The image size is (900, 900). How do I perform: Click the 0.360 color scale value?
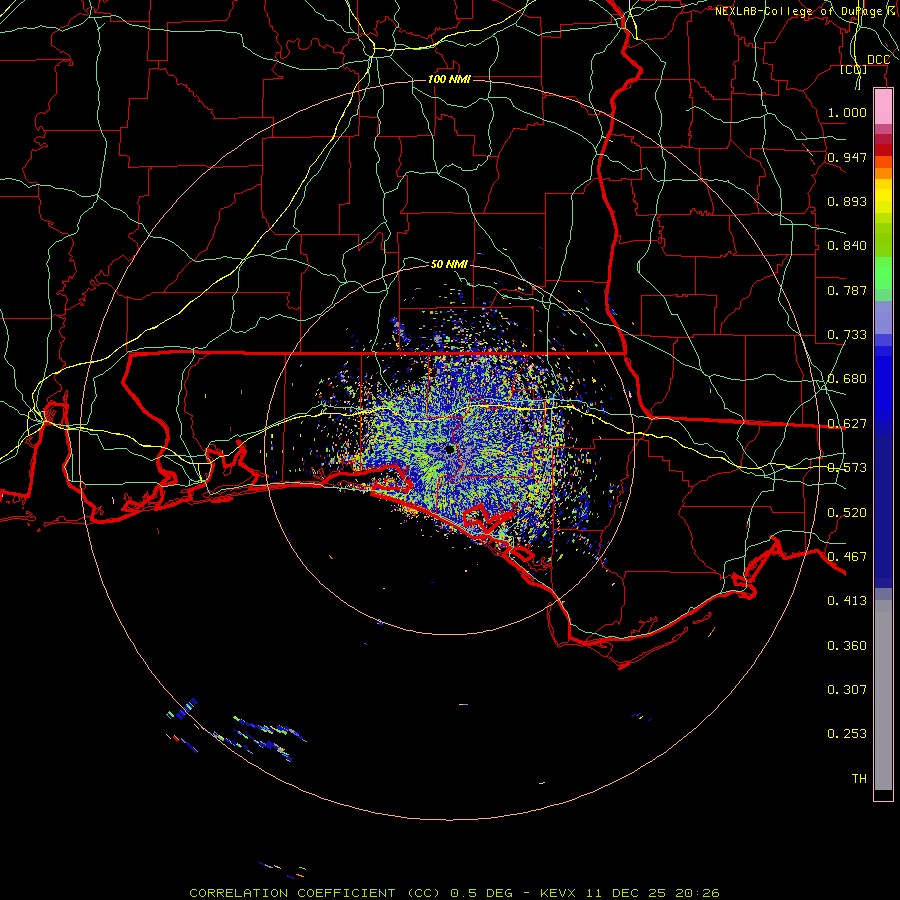pos(847,645)
